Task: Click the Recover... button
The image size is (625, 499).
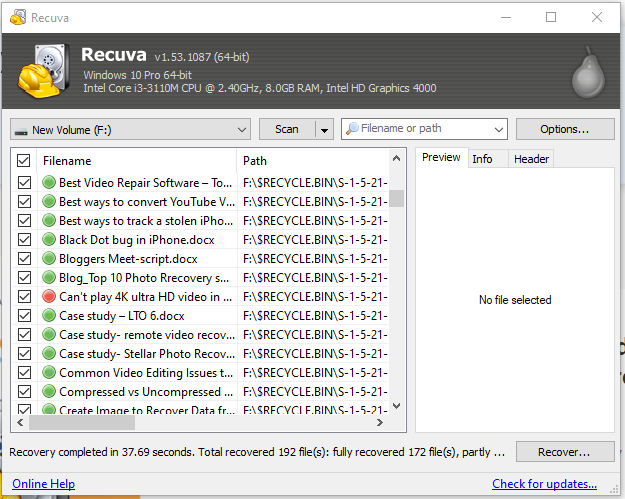Action: click(x=565, y=452)
